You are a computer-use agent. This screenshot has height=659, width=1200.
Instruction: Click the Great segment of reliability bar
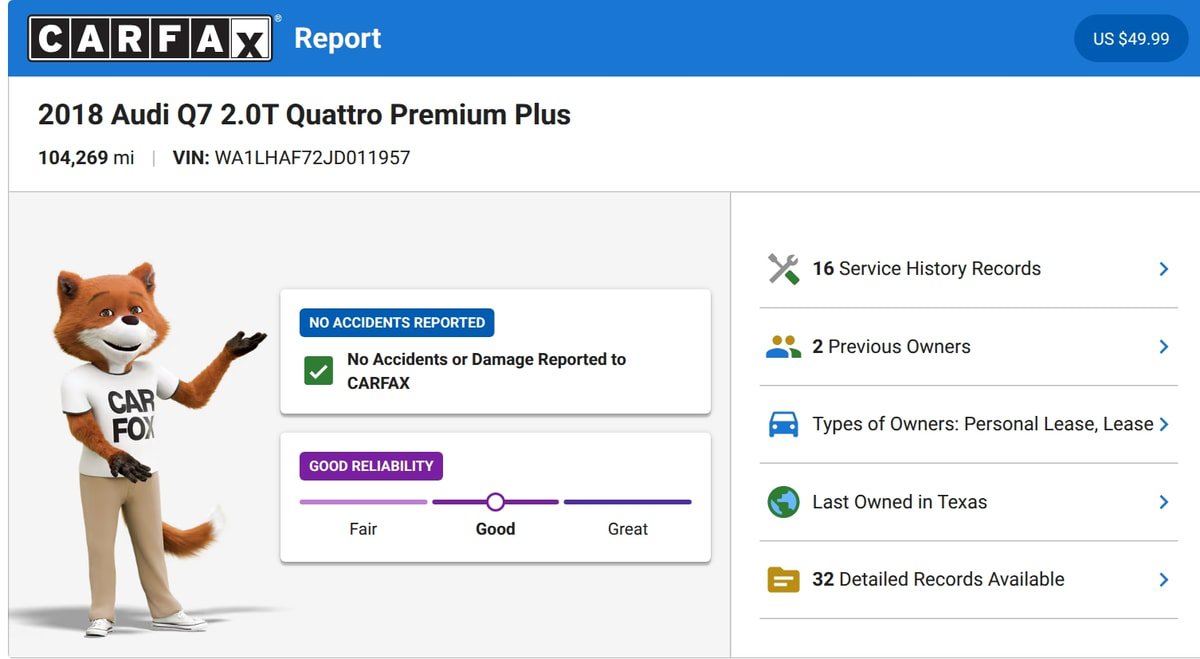[x=628, y=502]
